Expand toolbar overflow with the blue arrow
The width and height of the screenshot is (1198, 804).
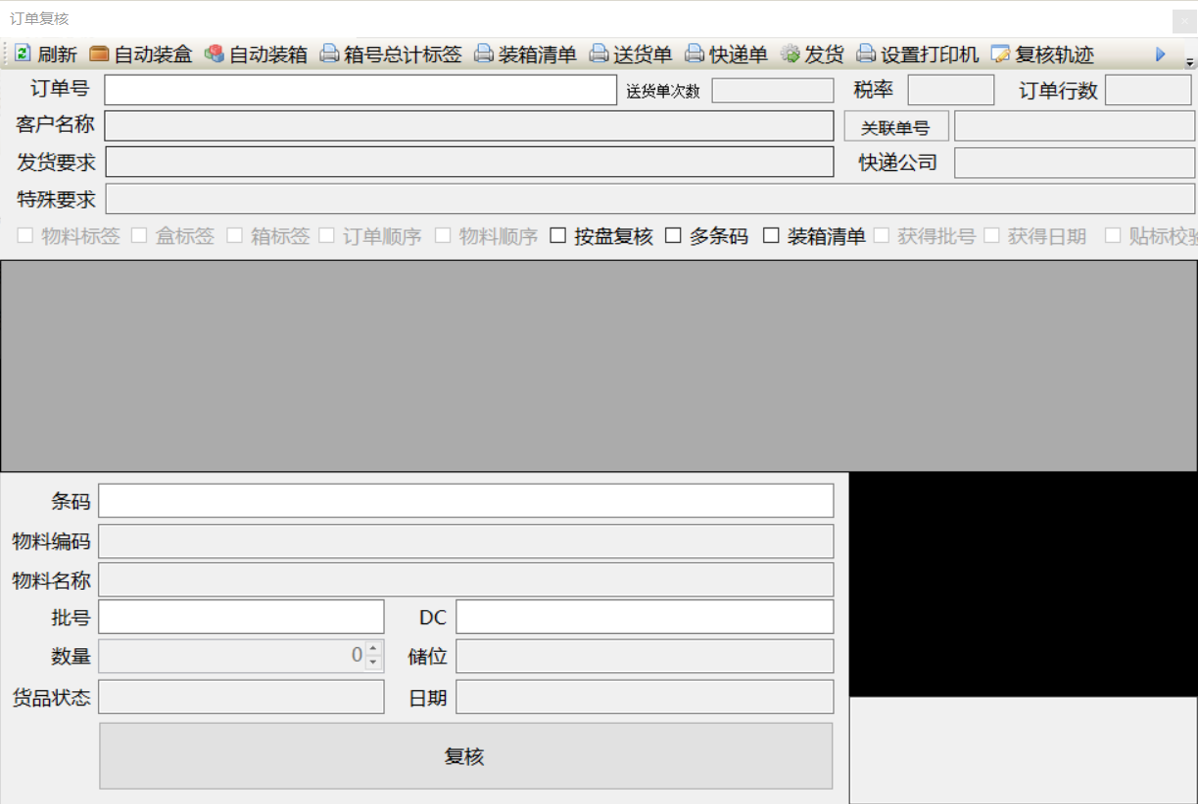[x=1161, y=54]
